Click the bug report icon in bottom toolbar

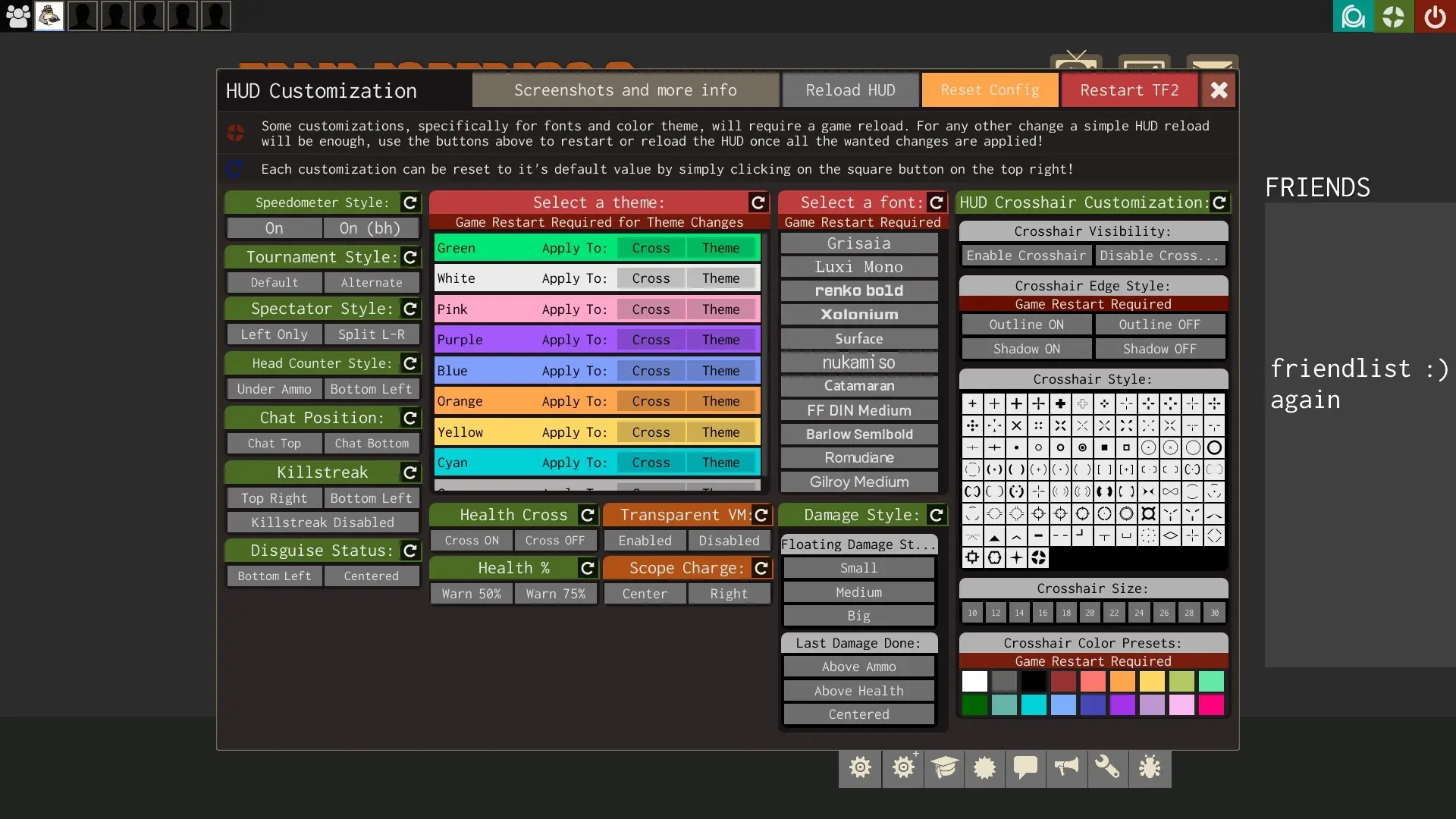click(1150, 767)
